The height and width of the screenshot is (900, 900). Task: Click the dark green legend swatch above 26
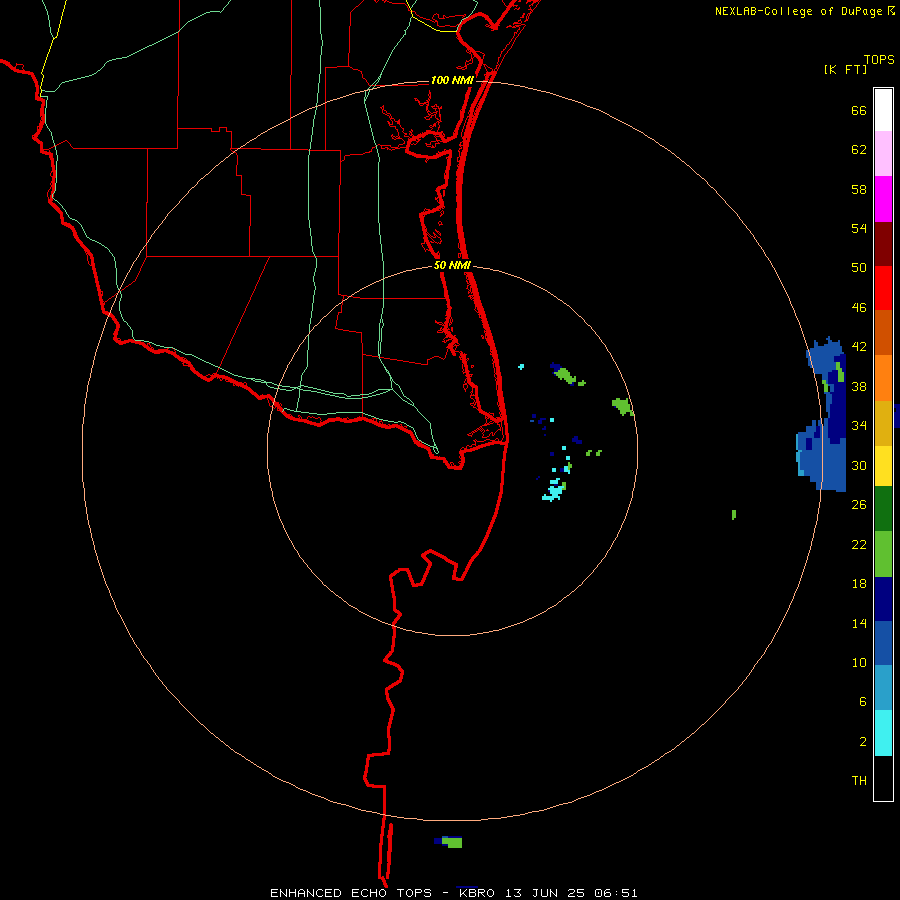[x=883, y=509]
